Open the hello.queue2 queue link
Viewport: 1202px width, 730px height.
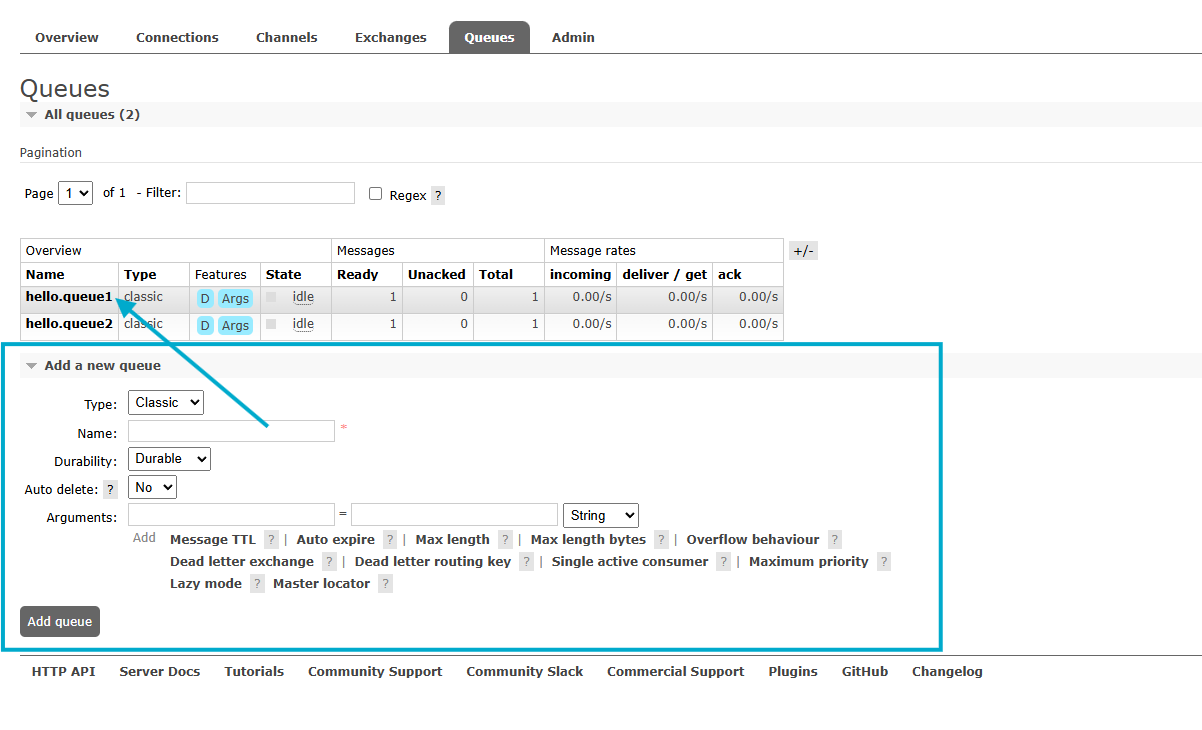69,324
